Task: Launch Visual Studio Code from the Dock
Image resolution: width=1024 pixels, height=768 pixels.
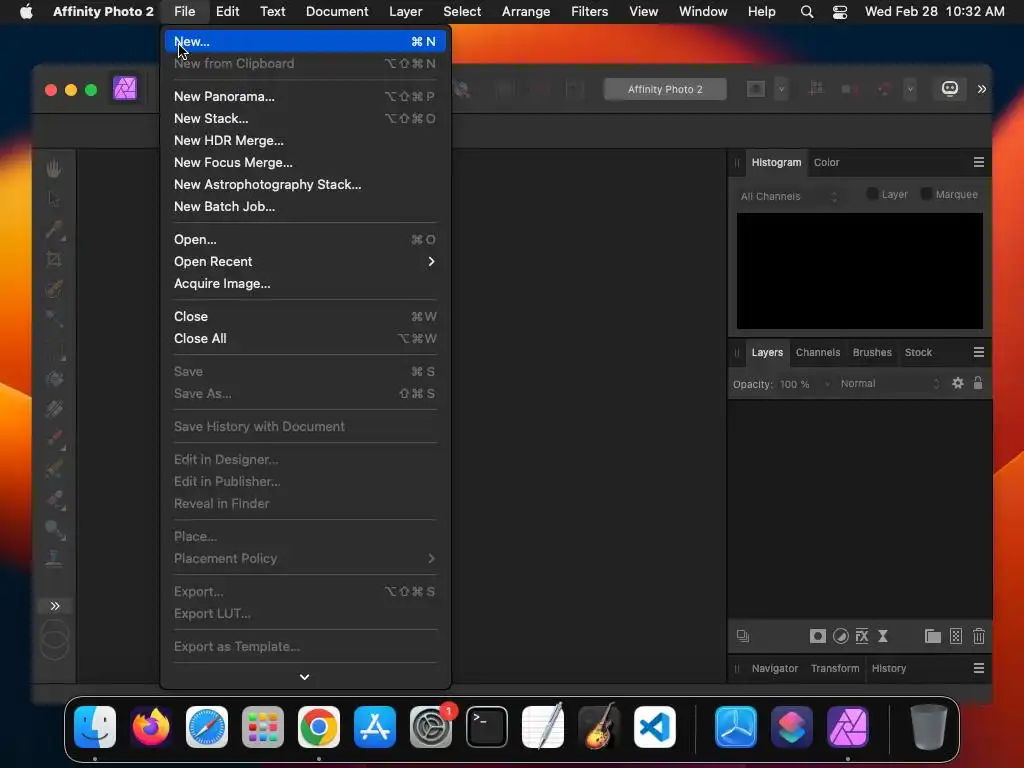Action: pos(655,726)
